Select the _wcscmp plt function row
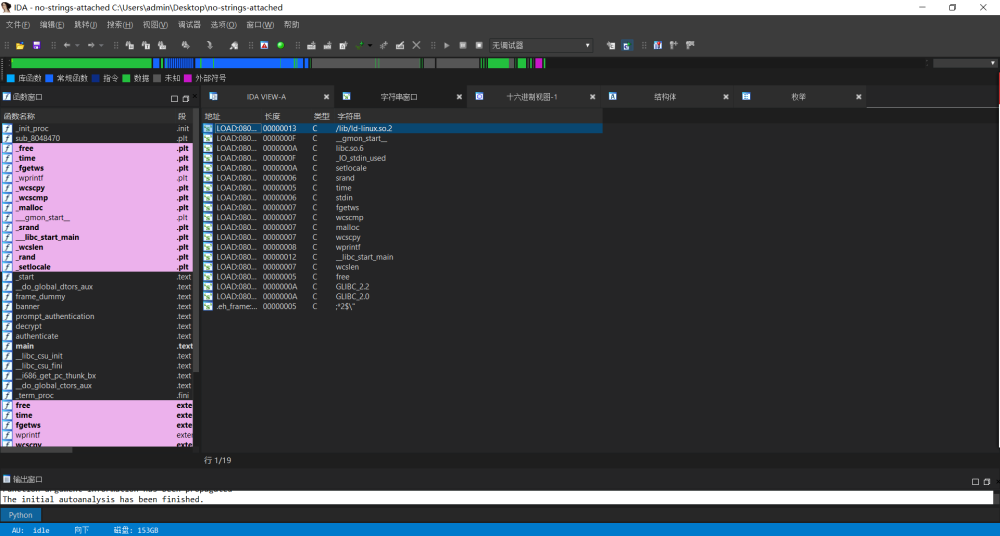The height and width of the screenshot is (536, 1000). 97,198
